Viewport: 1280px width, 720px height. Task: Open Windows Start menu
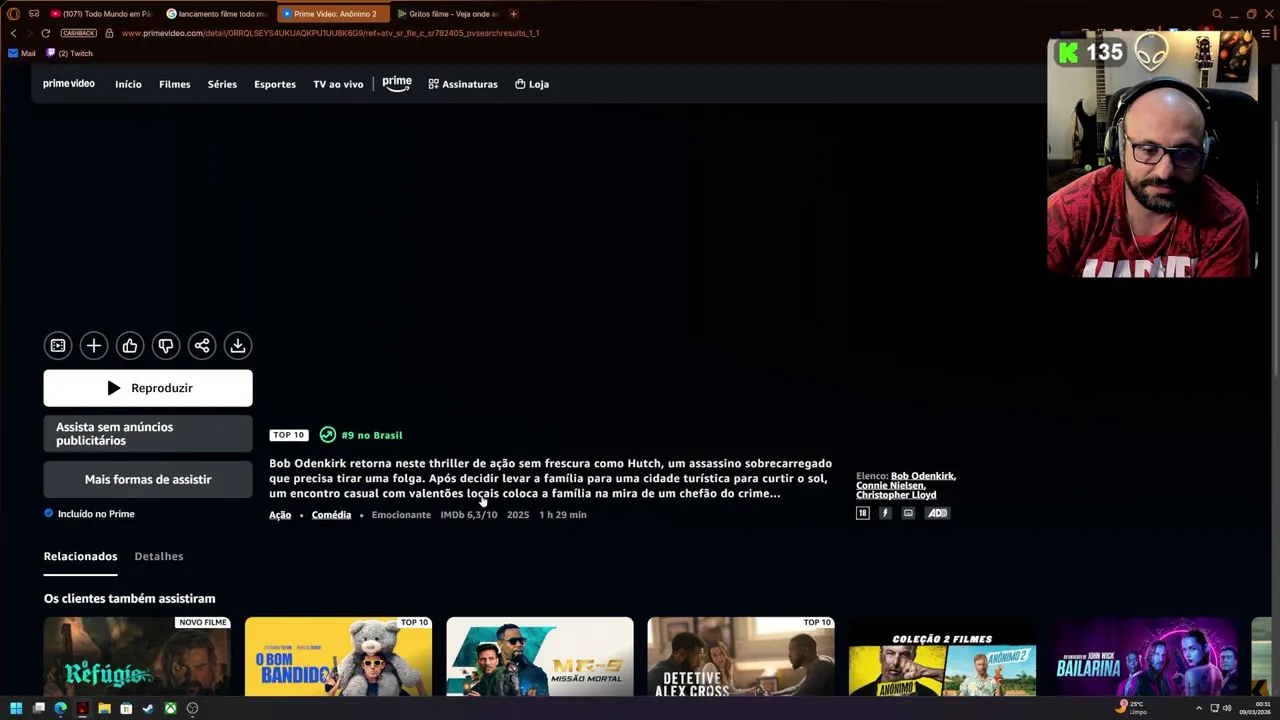(x=16, y=708)
